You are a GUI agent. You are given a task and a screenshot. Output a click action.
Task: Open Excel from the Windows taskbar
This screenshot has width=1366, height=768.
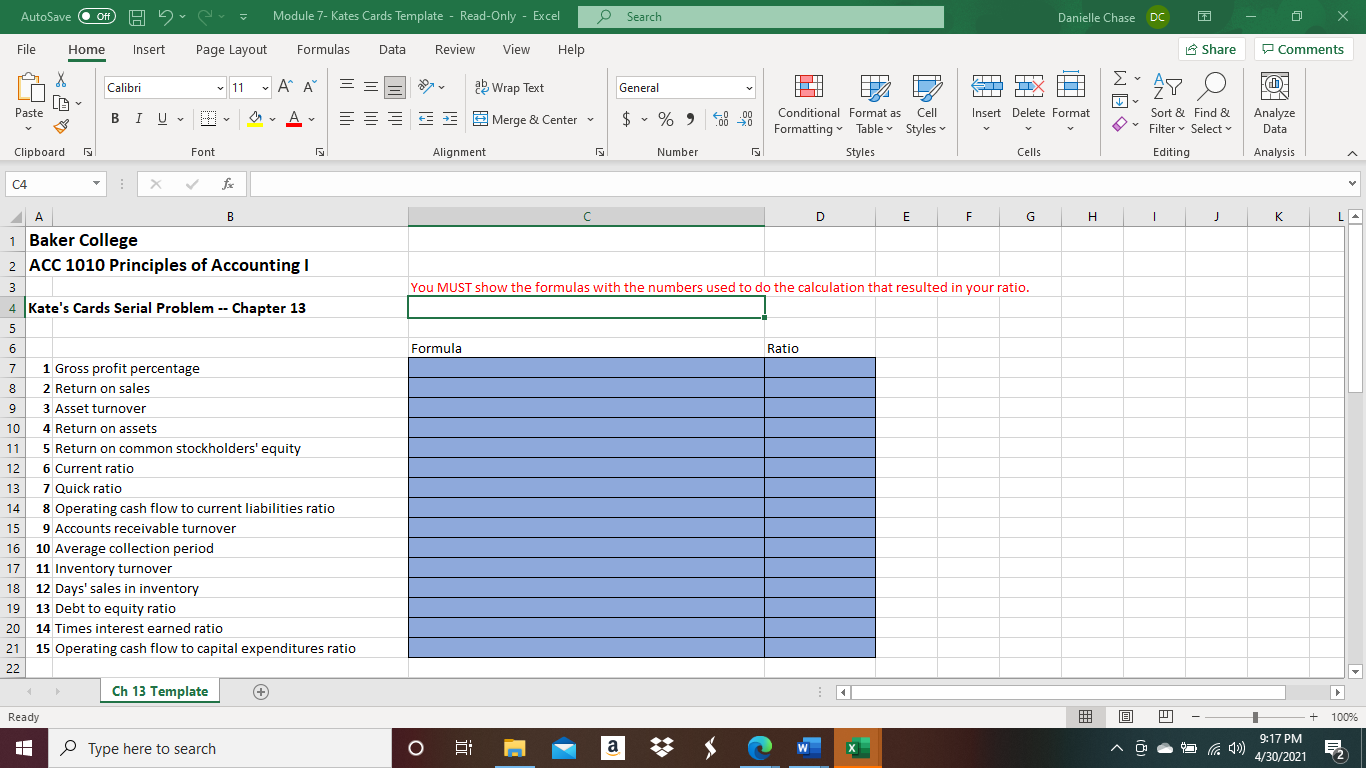pos(857,748)
